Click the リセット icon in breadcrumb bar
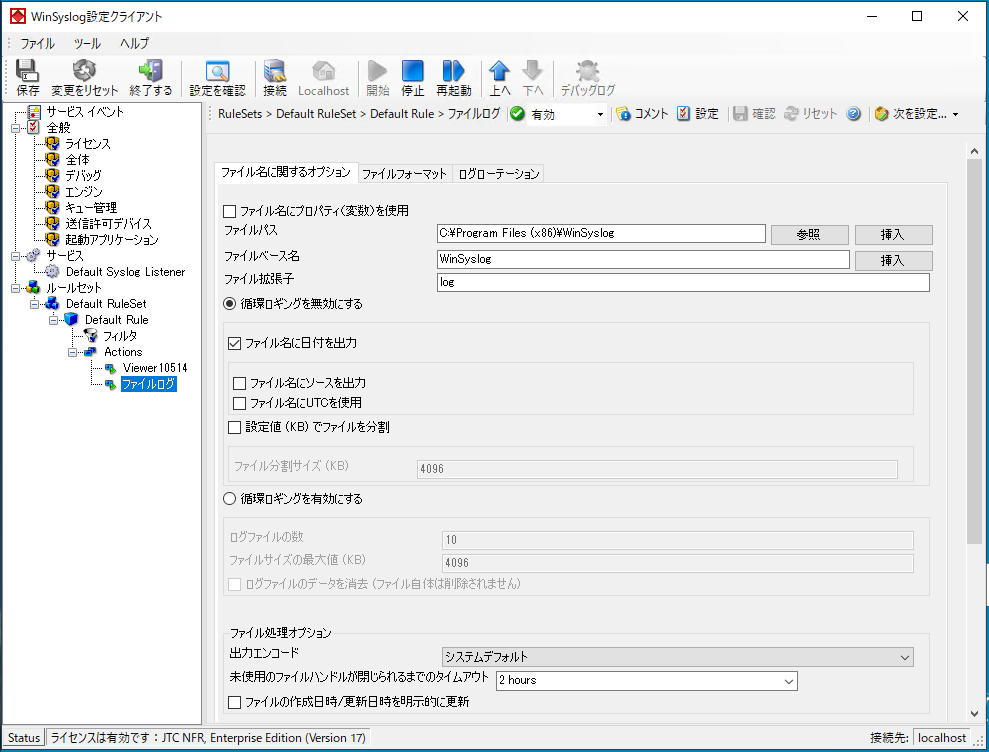Image resolution: width=989 pixels, height=752 pixels. pos(791,114)
